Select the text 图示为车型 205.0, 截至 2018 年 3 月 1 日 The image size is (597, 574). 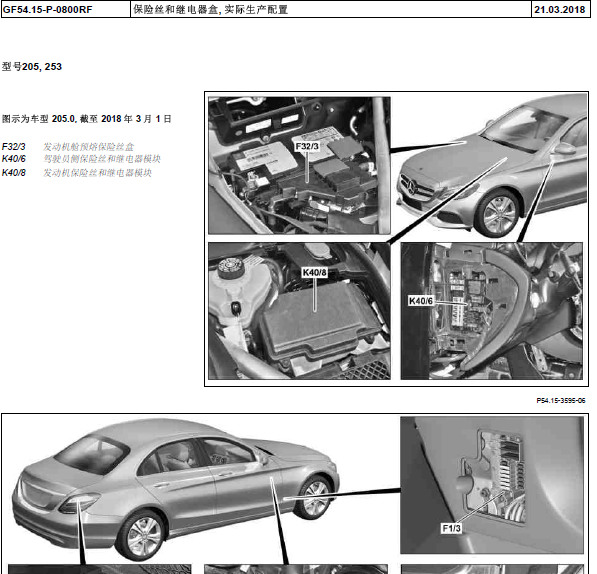(87, 119)
